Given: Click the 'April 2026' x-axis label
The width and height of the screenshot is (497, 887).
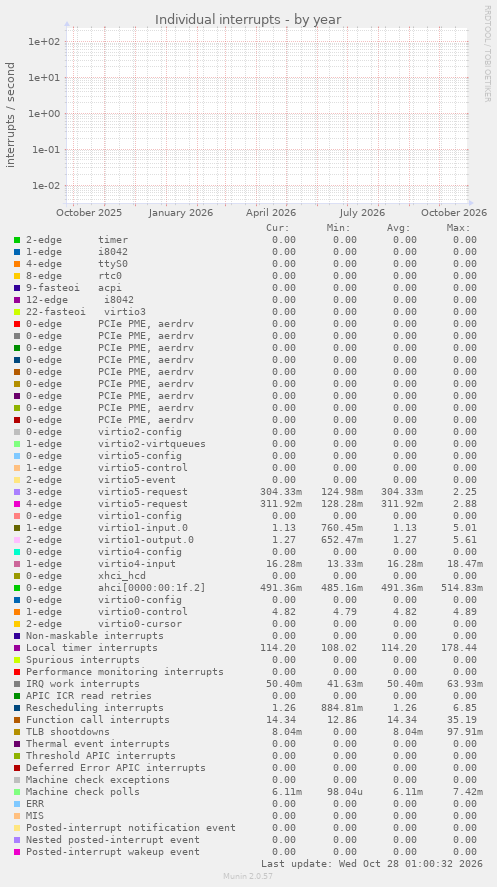Looking at the screenshot, I should pyautogui.click(x=271, y=213).
